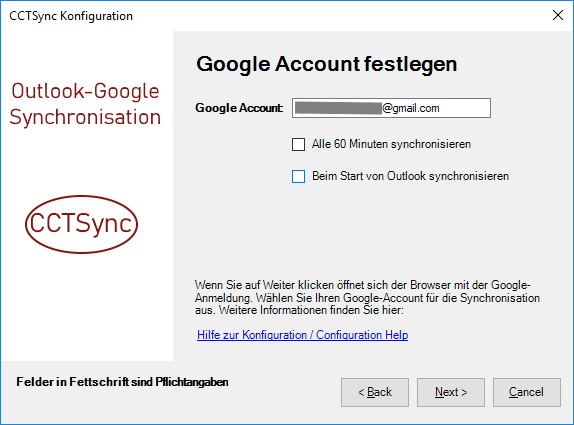Click the bold Google Account field label

239,108
